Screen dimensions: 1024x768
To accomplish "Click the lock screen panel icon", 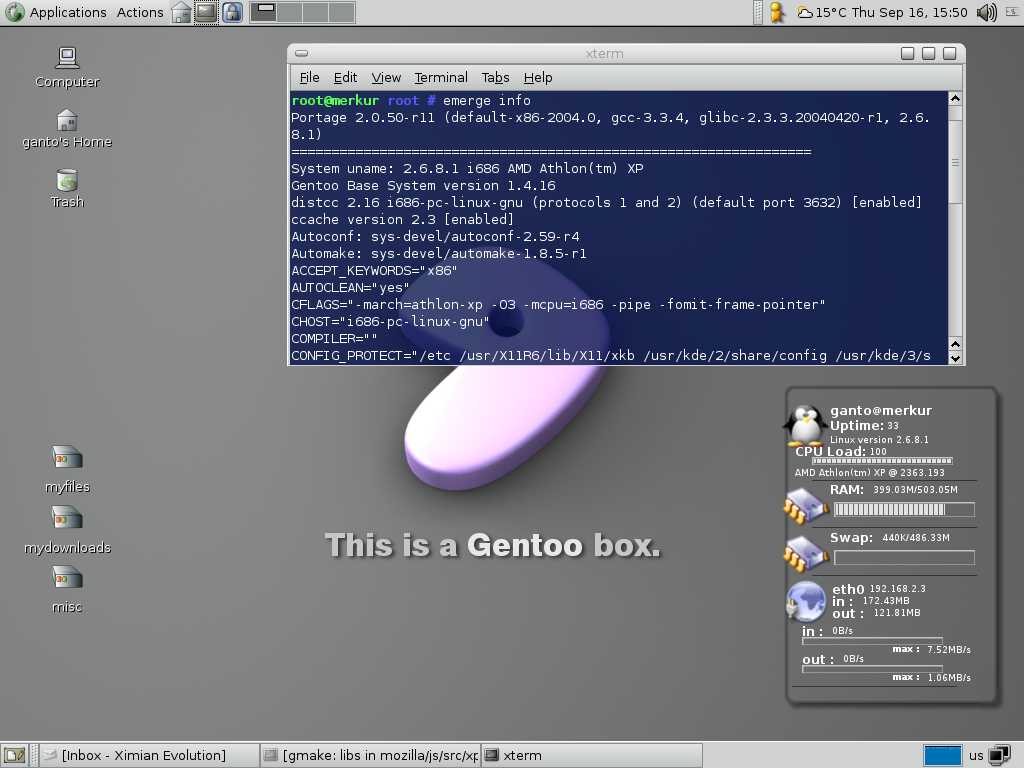I will click(x=232, y=12).
